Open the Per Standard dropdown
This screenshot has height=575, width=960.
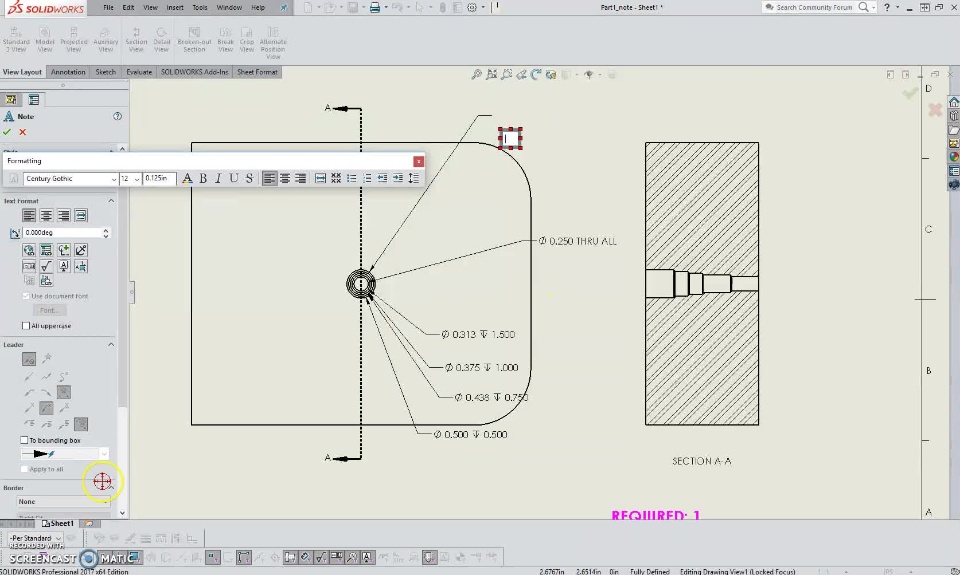pos(35,538)
